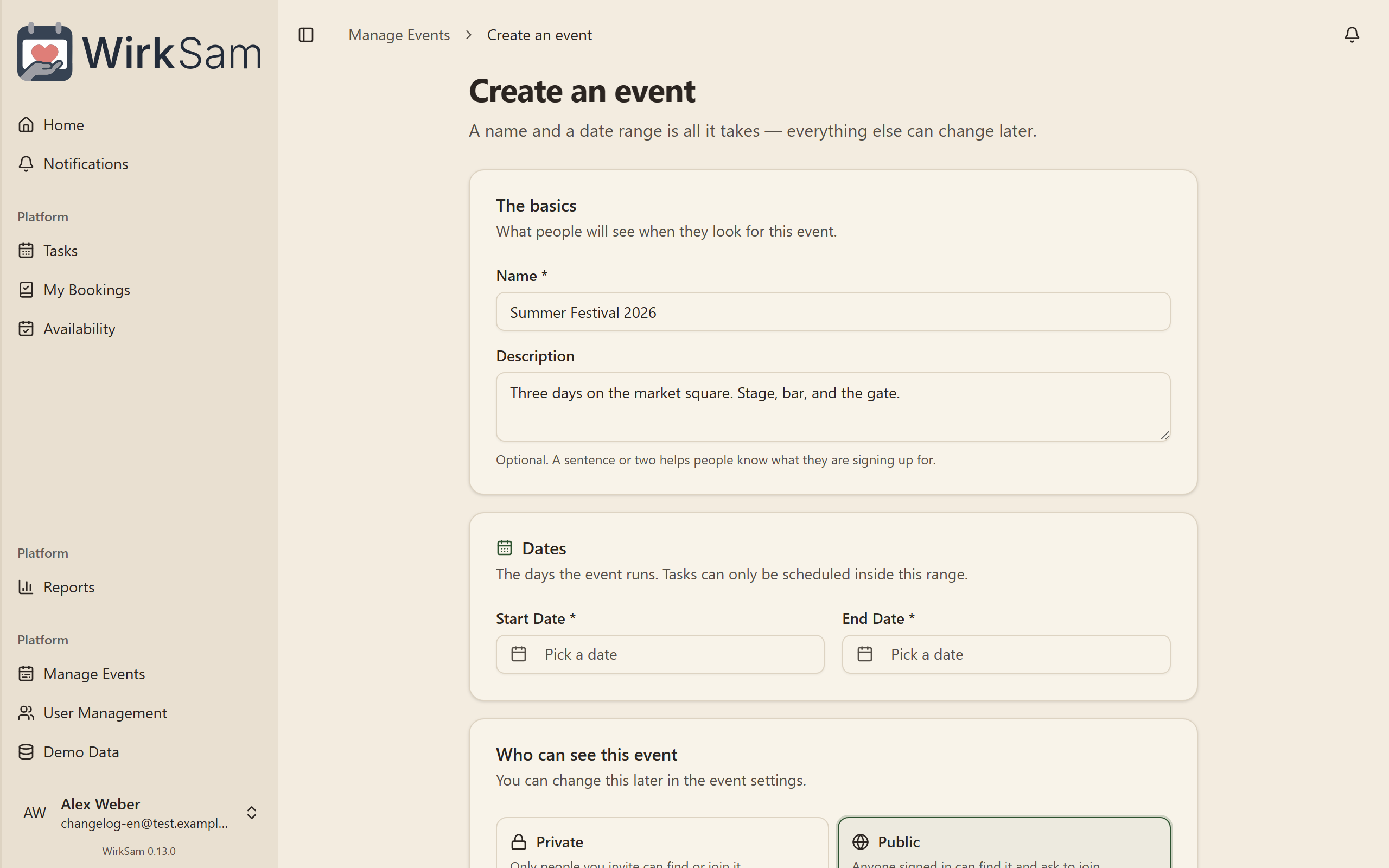Open notifications bell in top bar
The image size is (1389, 868).
click(x=1352, y=35)
